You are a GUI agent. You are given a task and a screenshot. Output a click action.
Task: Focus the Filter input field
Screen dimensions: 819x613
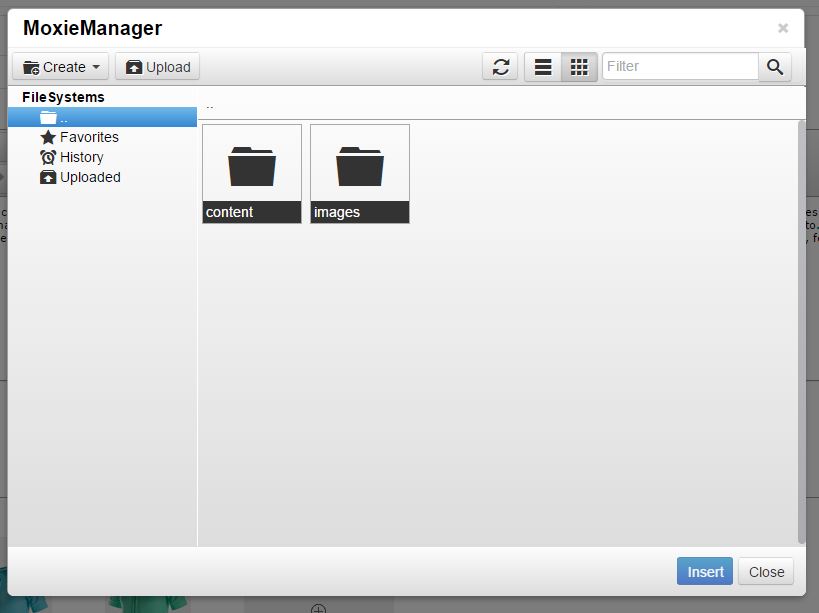point(680,66)
